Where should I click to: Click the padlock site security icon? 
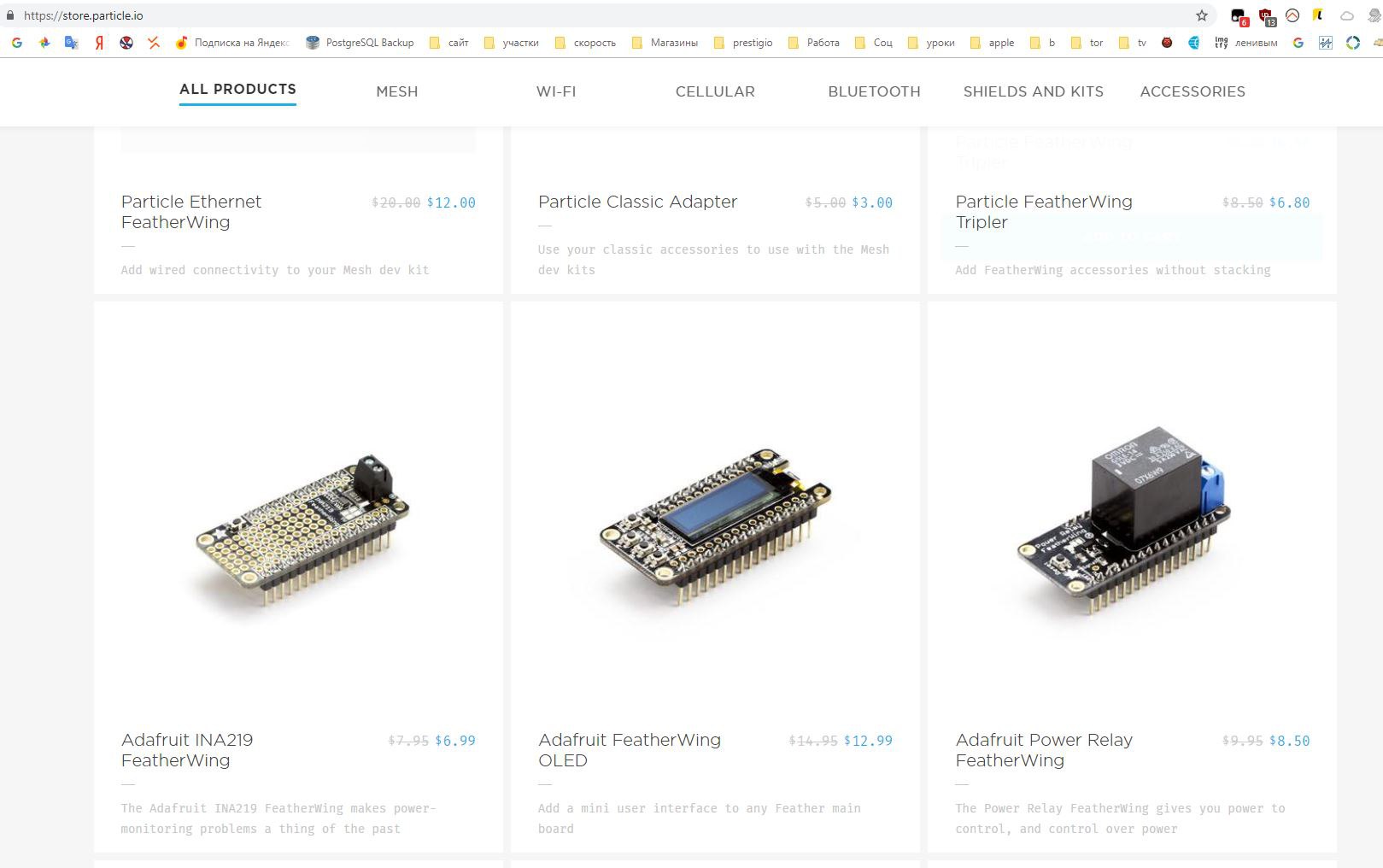(10, 15)
